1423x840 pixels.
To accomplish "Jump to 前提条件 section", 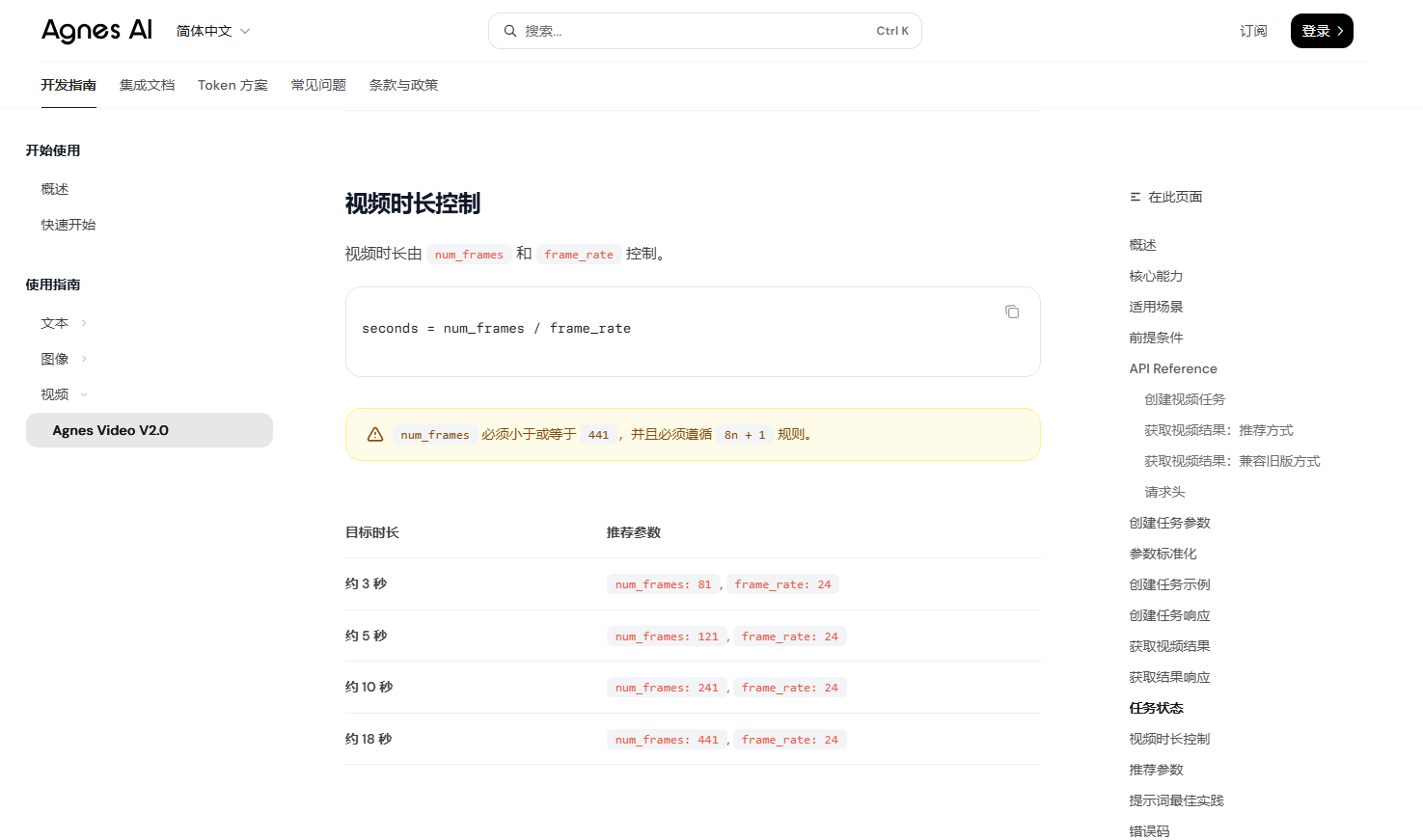I will coord(1156,338).
